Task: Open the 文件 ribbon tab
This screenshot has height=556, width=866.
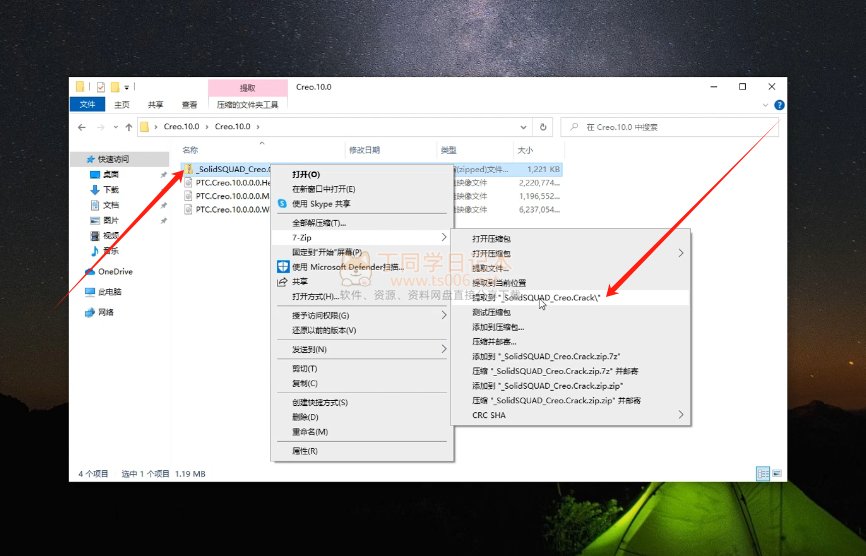Action: pyautogui.click(x=87, y=104)
